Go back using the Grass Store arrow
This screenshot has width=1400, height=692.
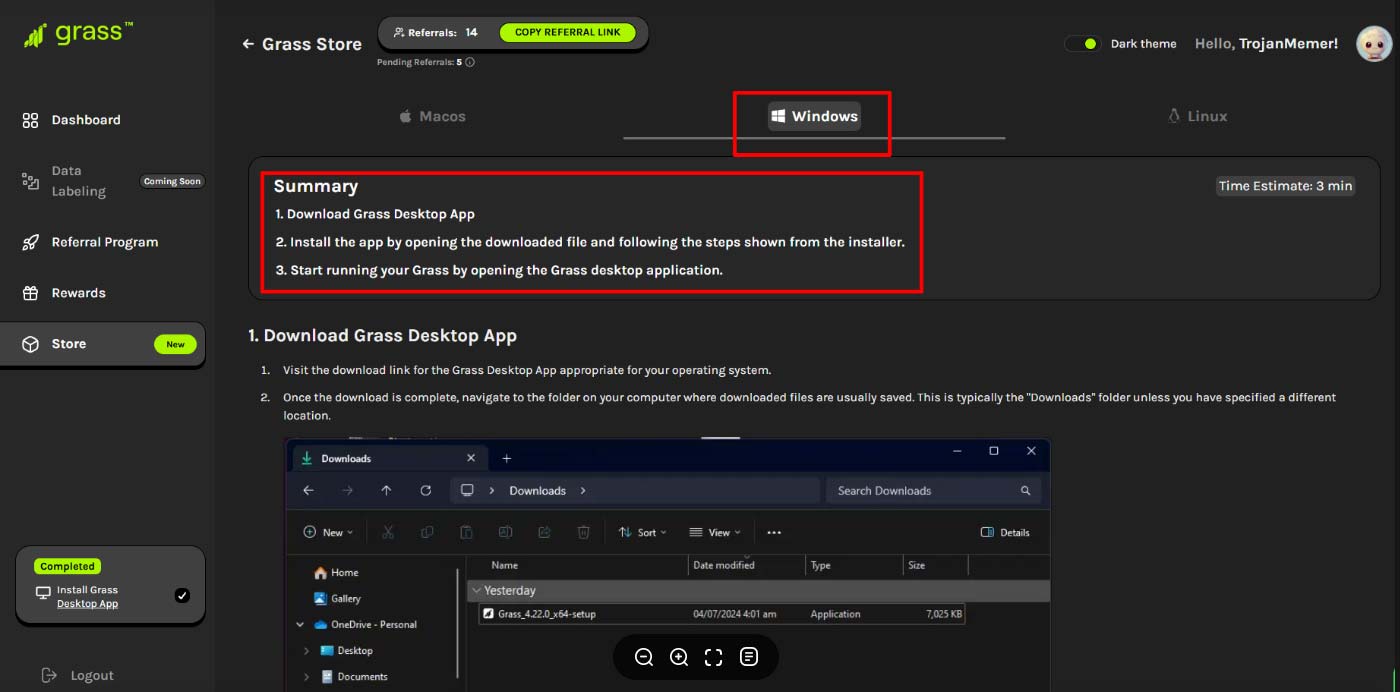[248, 44]
